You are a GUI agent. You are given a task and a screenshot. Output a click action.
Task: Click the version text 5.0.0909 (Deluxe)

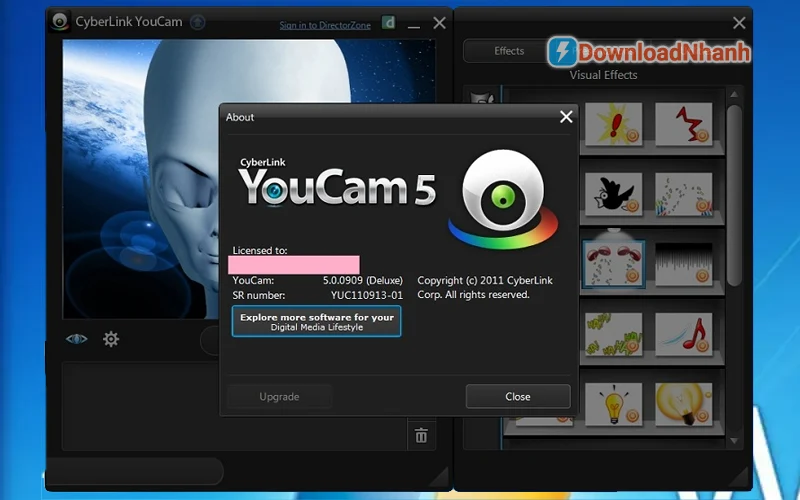[362, 281]
